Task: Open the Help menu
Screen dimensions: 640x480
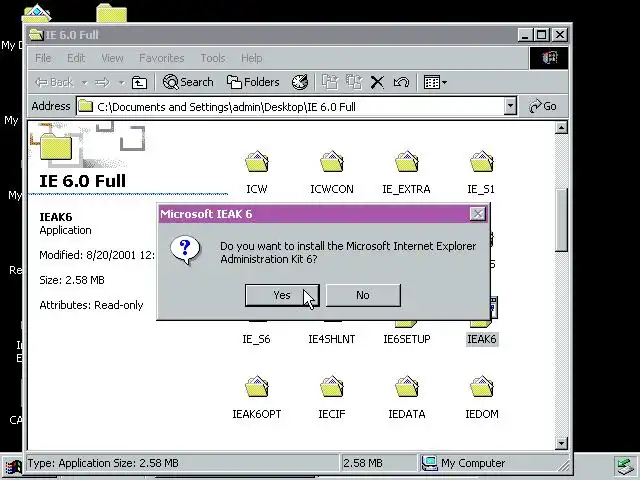Action: coord(251,58)
